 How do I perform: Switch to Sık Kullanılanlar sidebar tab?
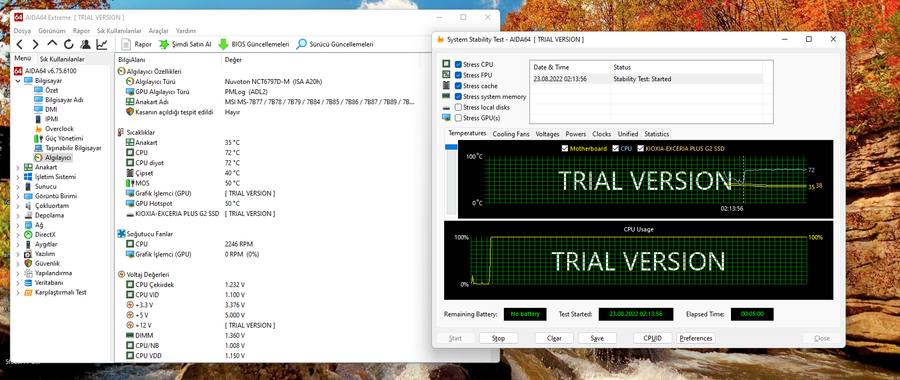point(61,59)
